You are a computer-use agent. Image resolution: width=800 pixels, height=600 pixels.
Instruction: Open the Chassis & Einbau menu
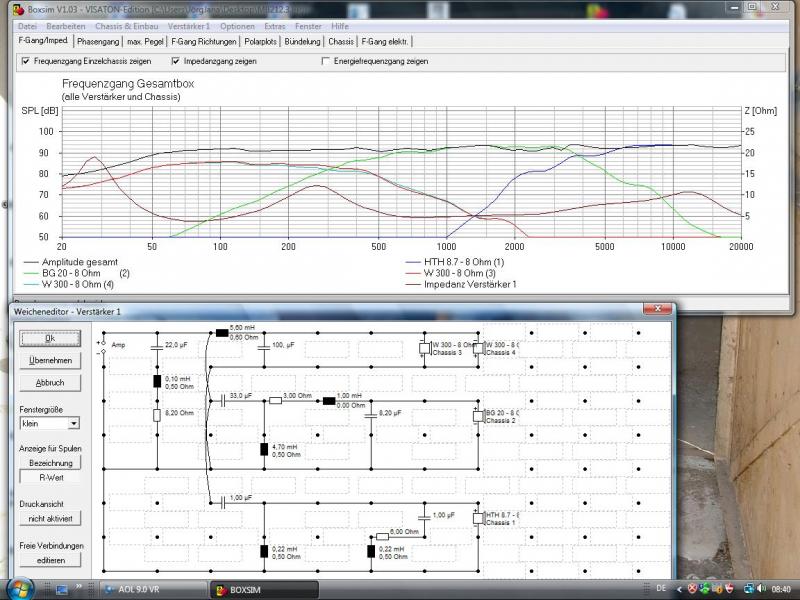pos(127,26)
